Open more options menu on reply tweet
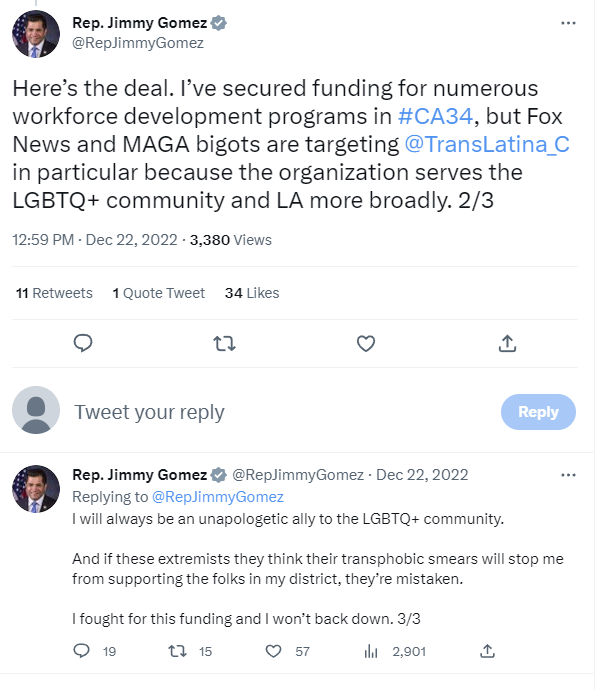The height and width of the screenshot is (690, 607). (568, 474)
